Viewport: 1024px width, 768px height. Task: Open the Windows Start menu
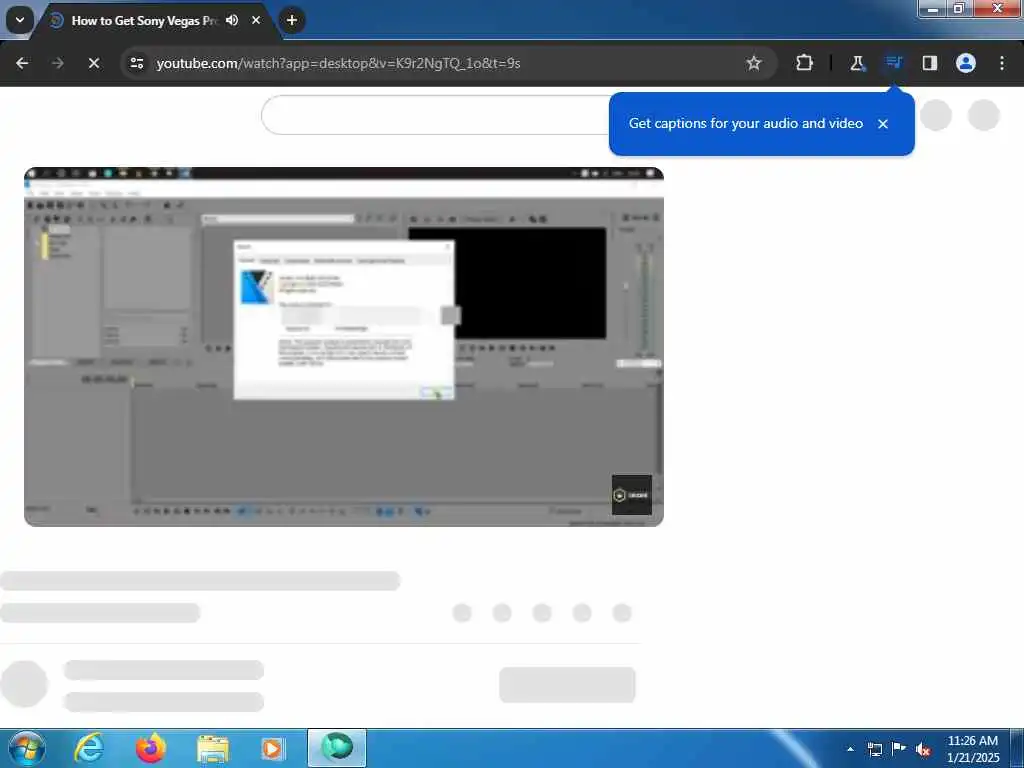tap(27, 748)
